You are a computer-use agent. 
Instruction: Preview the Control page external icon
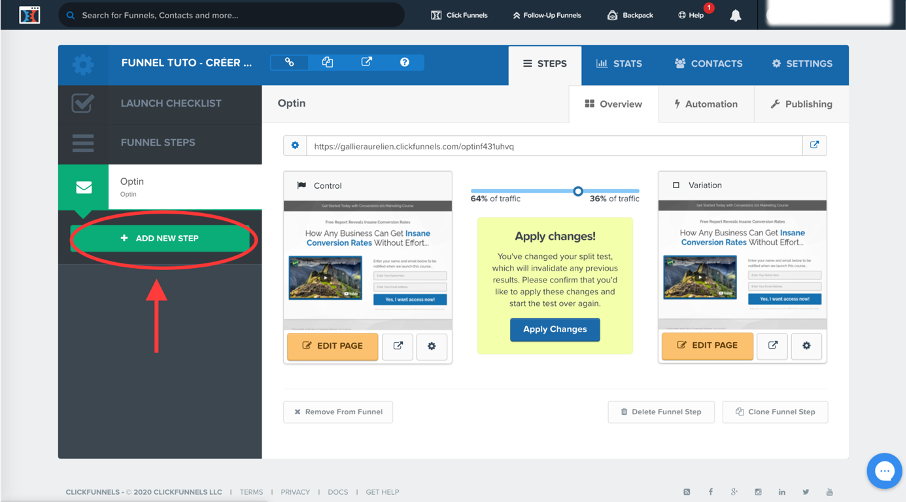point(398,346)
